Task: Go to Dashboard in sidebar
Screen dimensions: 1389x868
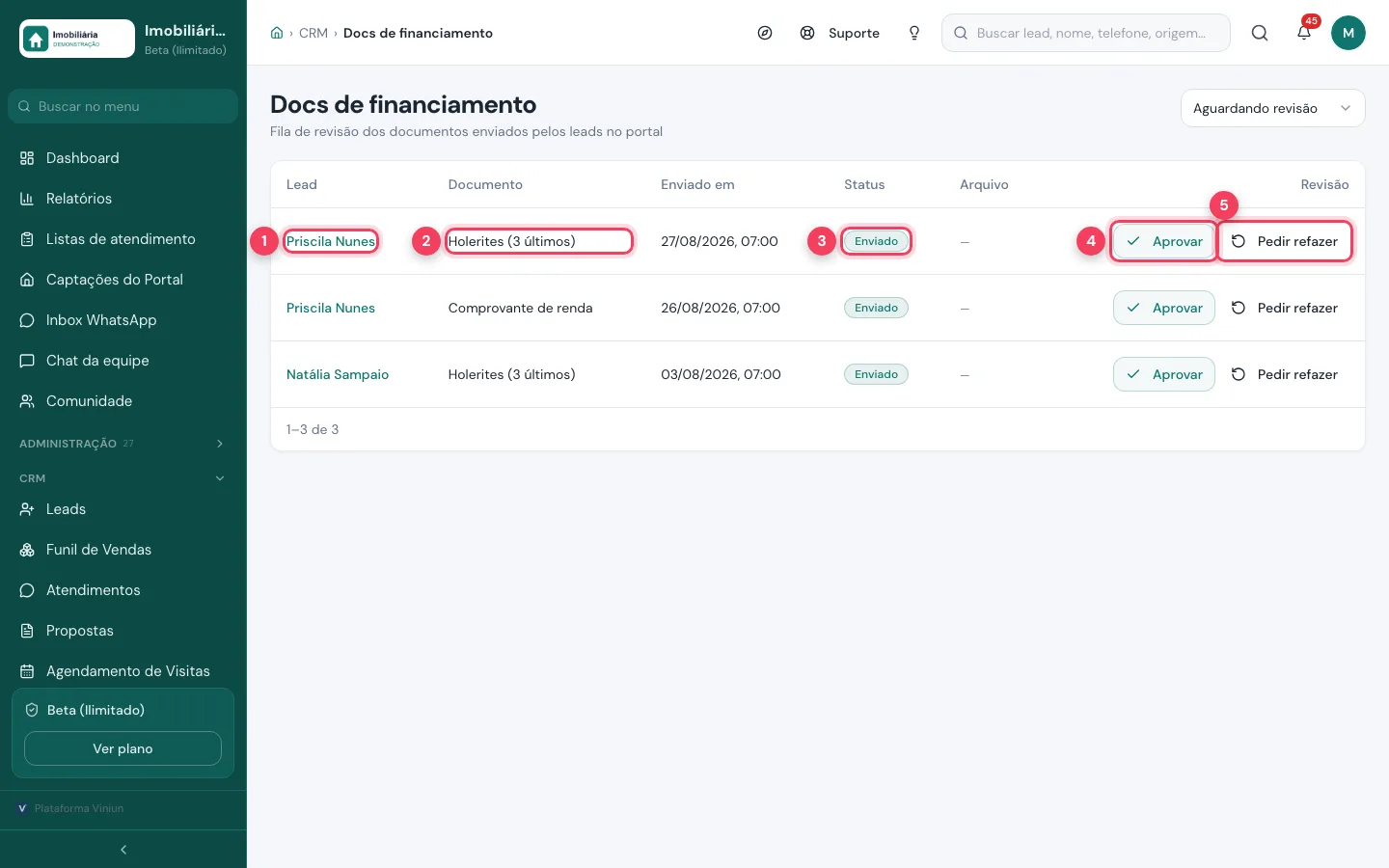Action: (x=123, y=158)
